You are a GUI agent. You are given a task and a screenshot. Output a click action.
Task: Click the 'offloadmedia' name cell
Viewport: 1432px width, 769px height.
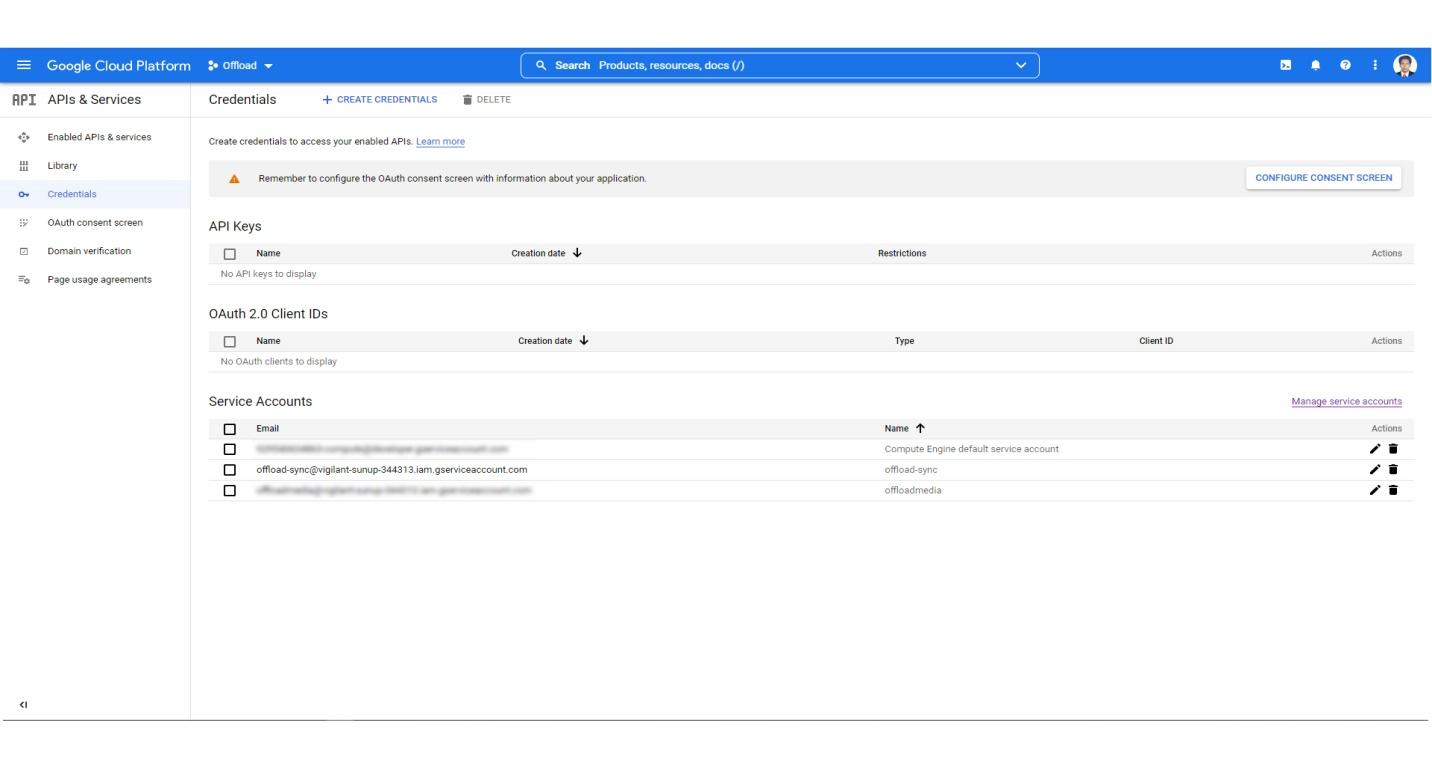pyautogui.click(x=913, y=490)
